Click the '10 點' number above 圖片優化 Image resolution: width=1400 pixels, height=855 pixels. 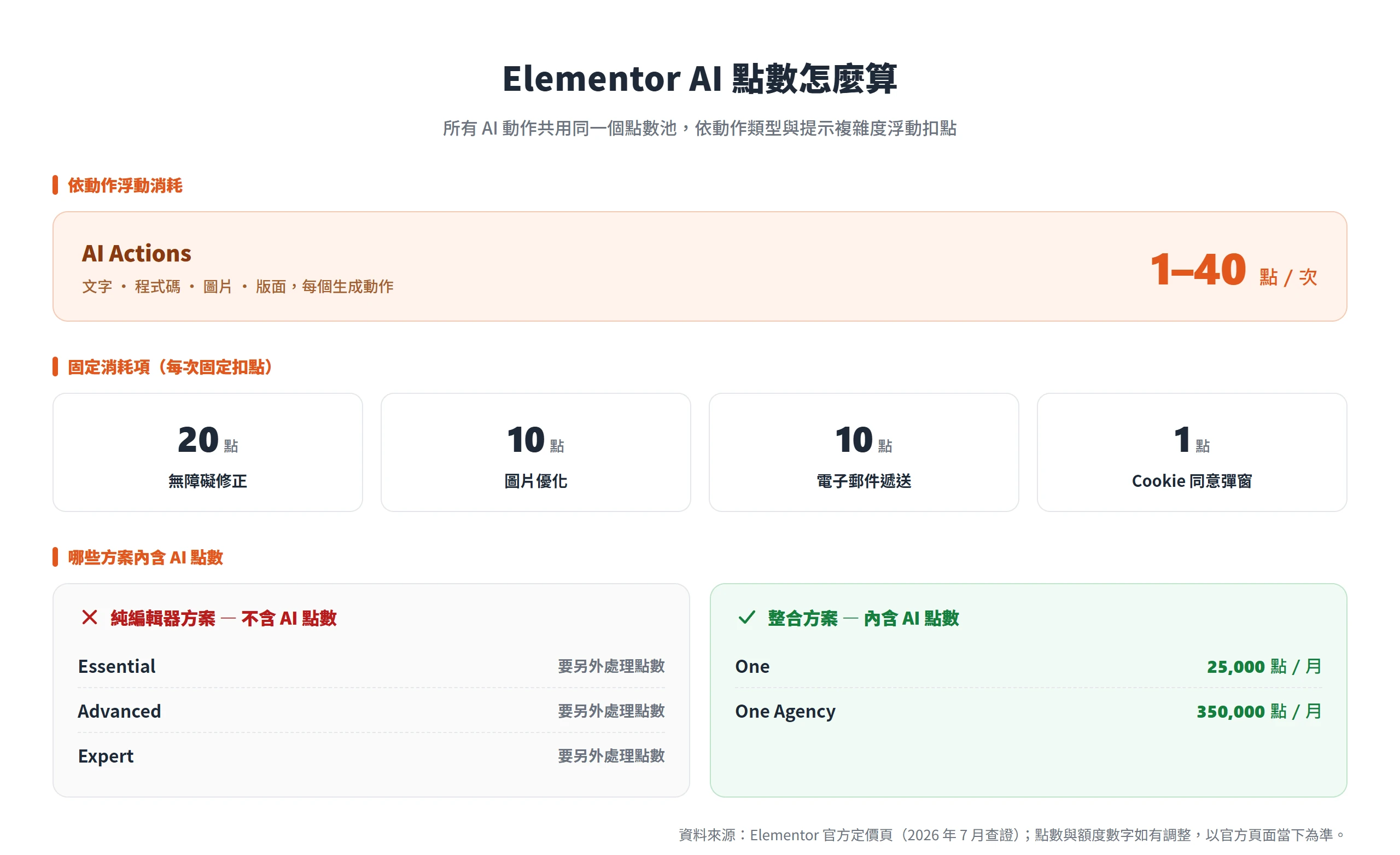pos(535,440)
